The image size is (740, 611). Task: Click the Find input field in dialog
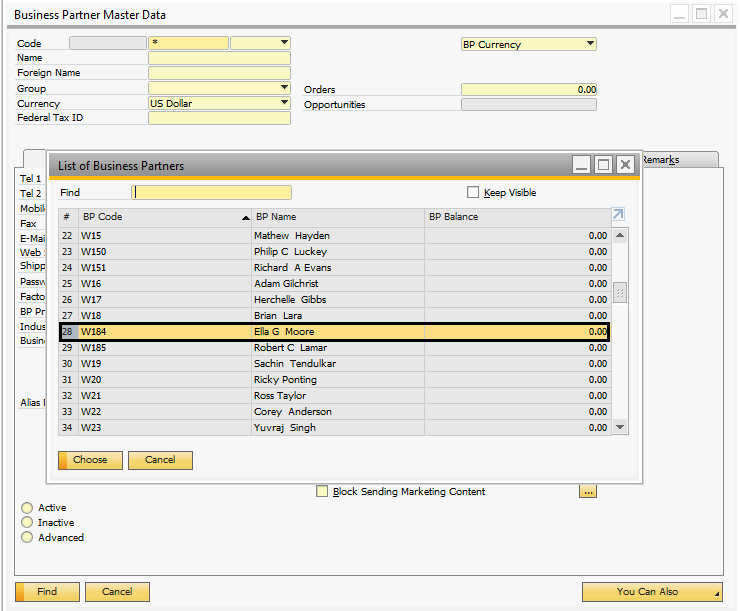click(212, 193)
